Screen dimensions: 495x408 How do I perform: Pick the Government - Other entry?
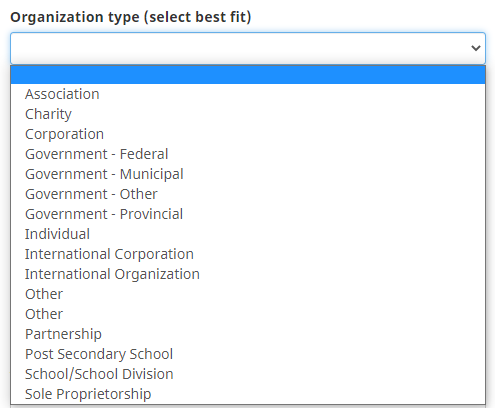[248, 194]
